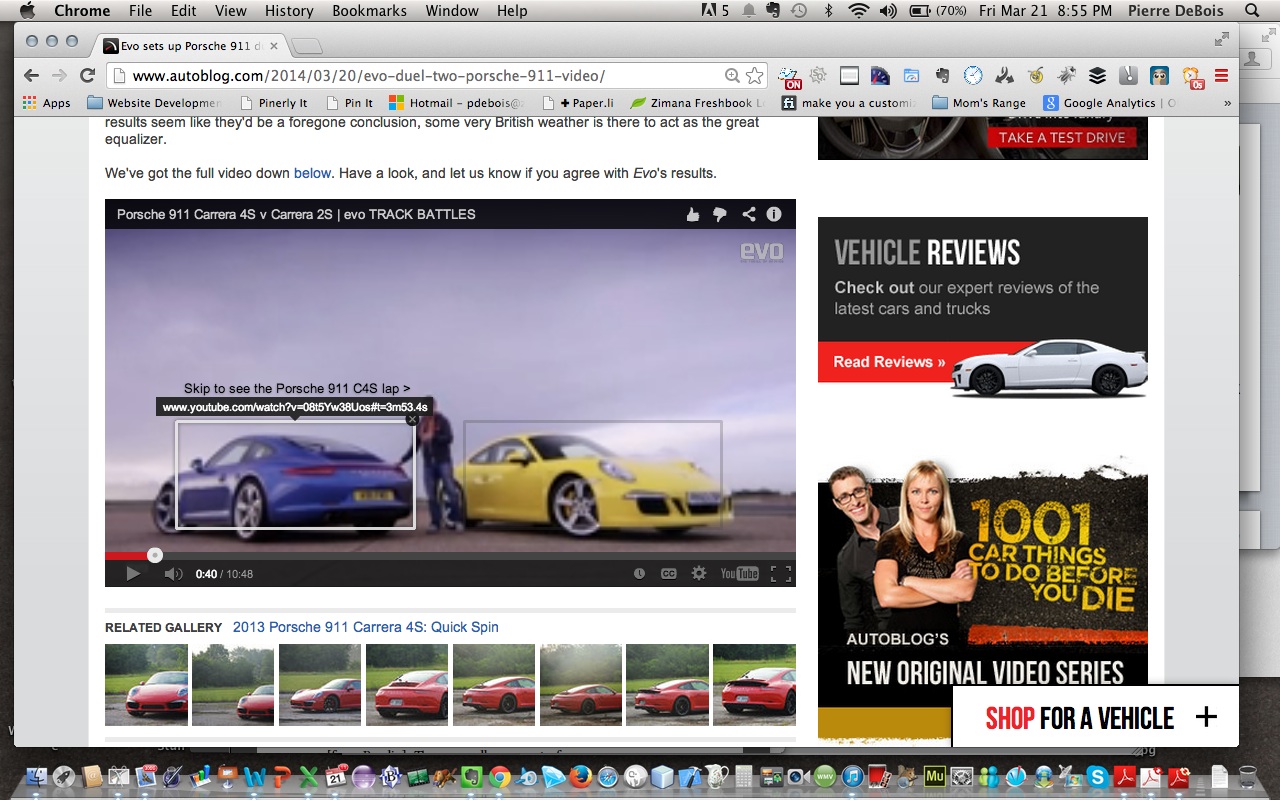Open the History menu
The width and height of the screenshot is (1280, 800).
[289, 11]
